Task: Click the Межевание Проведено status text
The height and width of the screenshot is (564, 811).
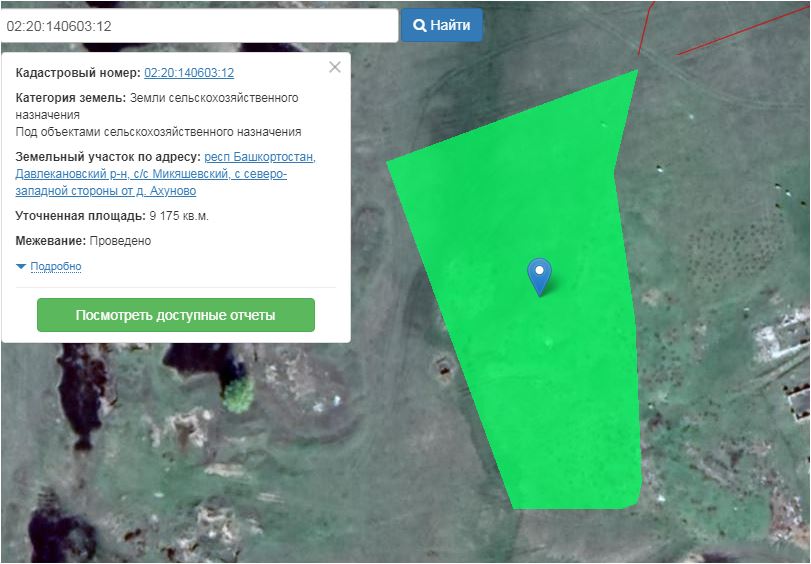Action: (x=83, y=241)
